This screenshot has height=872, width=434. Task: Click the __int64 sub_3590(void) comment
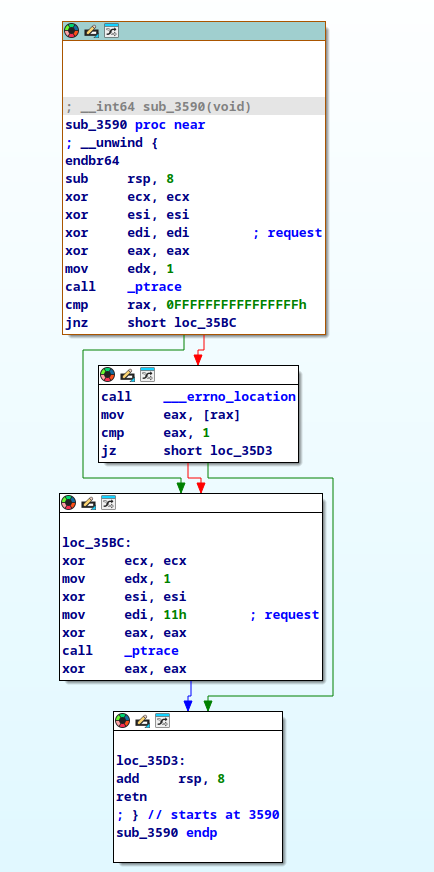(x=159, y=106)
